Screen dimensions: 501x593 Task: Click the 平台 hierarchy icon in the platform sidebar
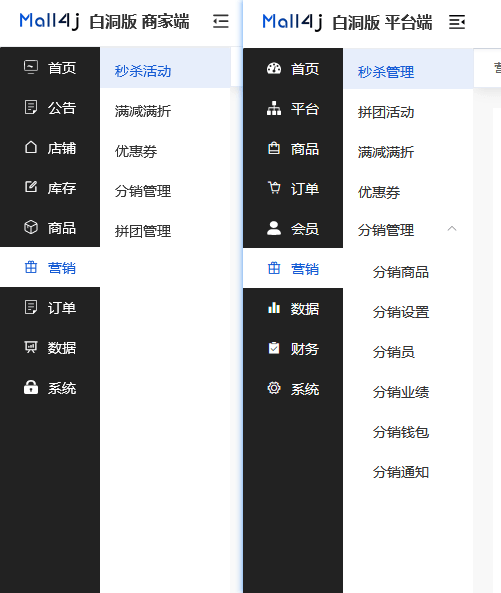274,109
